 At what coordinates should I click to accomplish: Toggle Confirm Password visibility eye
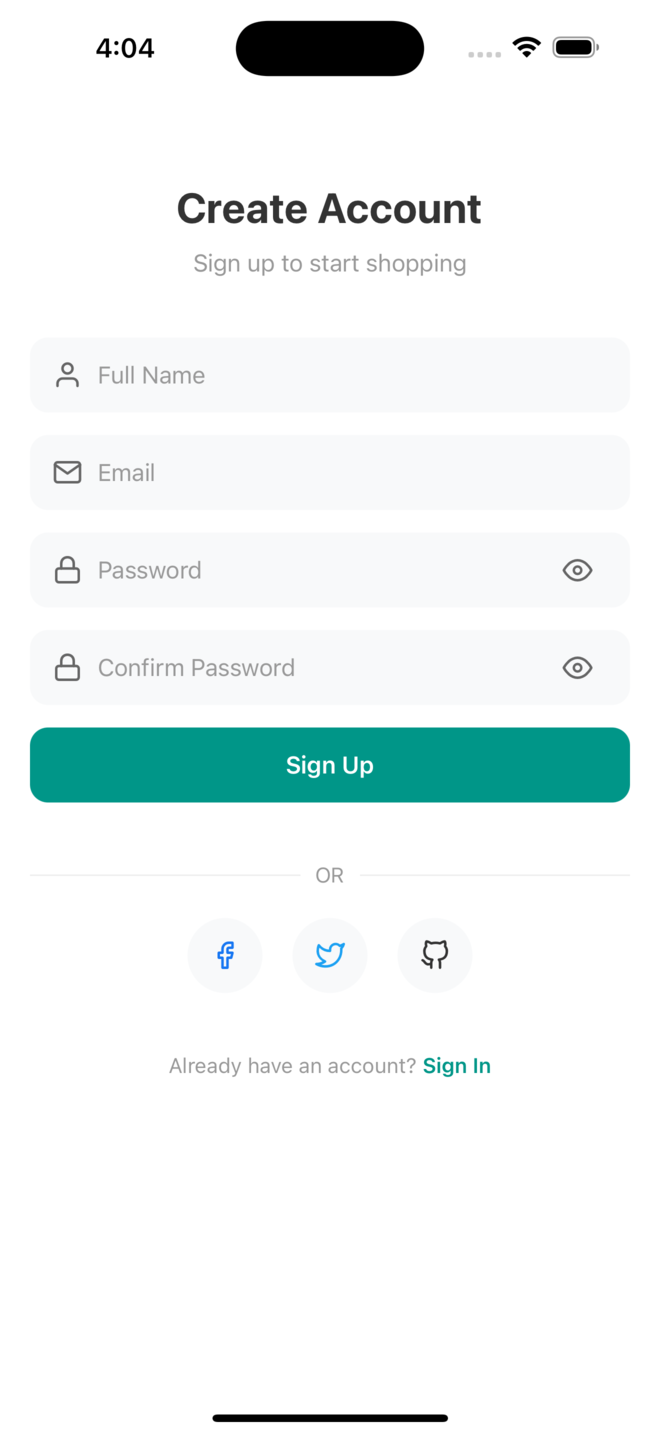577,667
